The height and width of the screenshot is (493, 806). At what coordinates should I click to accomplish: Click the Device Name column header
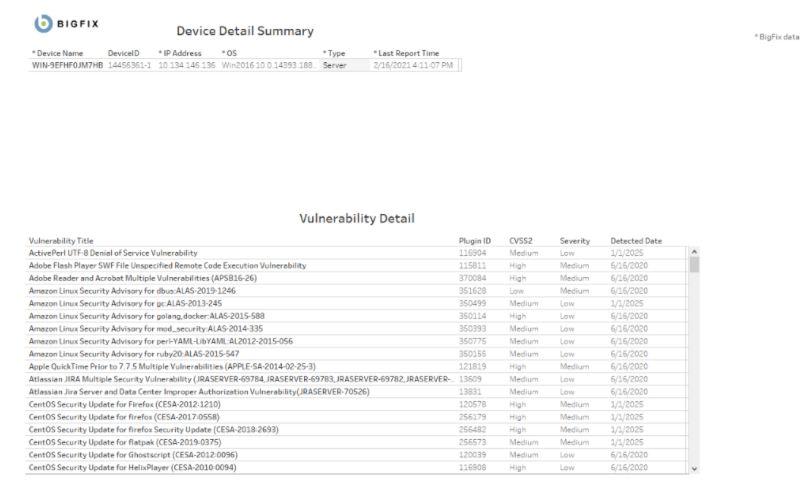click(x=57, y=53)
